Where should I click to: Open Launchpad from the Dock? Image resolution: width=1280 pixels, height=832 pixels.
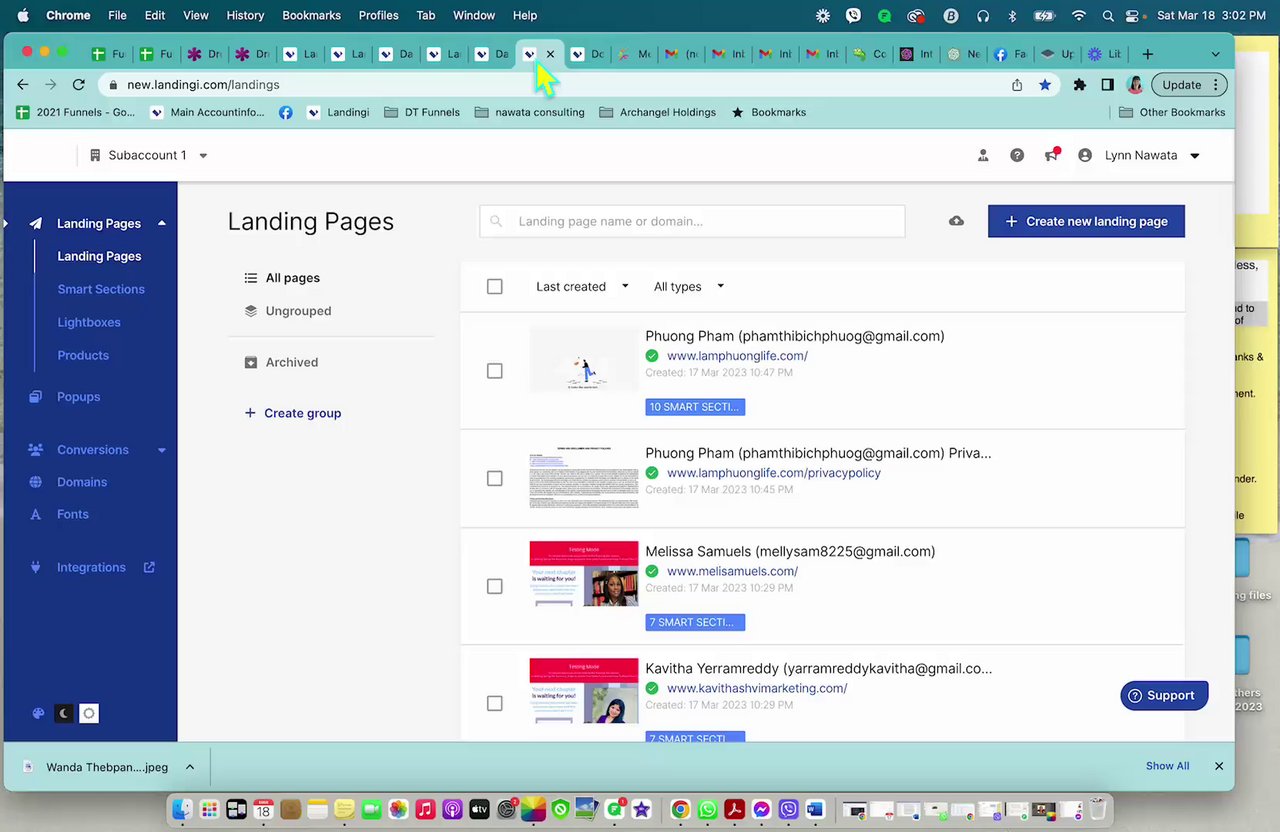click(x=209, y=809)
